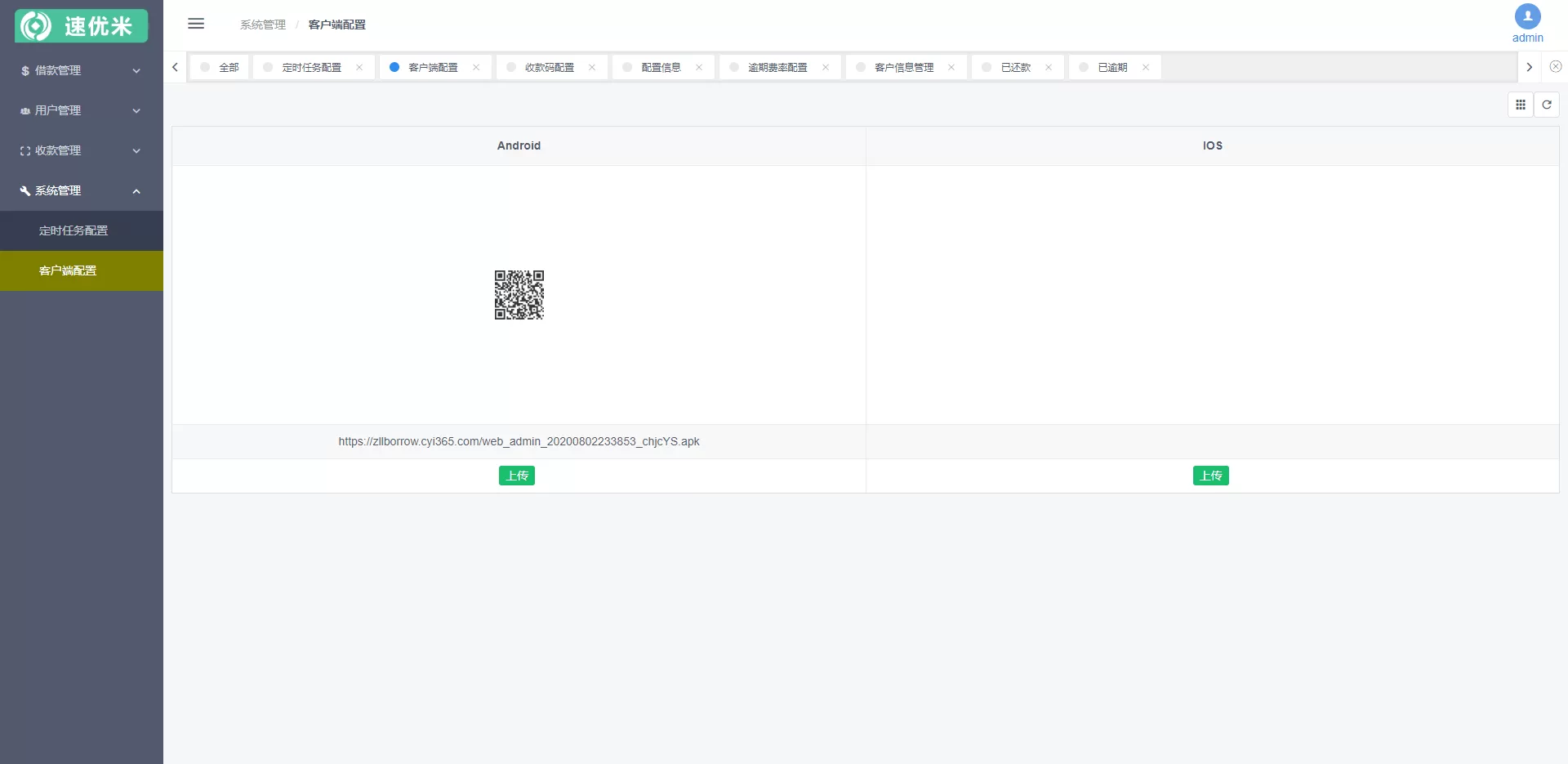Image resolution: width=1568 pixels, height=764 pixels.
Task: Click the Android 上传 button
Action: click(x=517, y=476)
